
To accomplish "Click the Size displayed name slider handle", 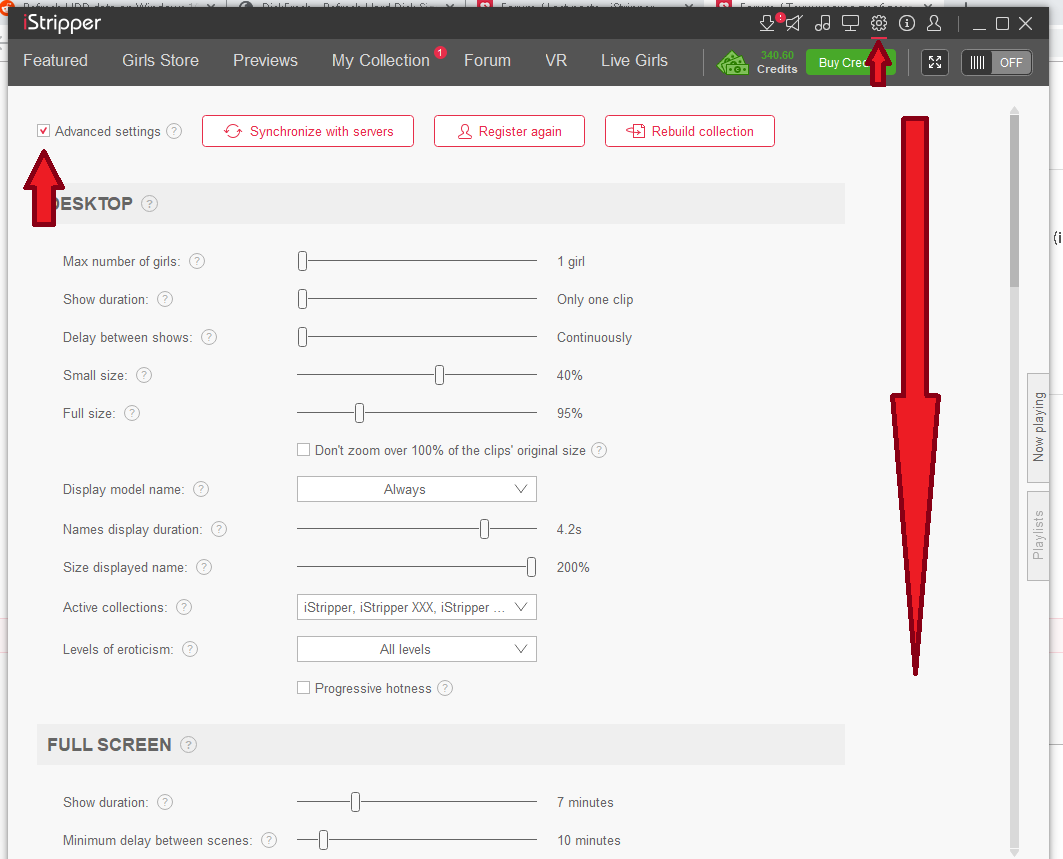I will tap(532, 567).
